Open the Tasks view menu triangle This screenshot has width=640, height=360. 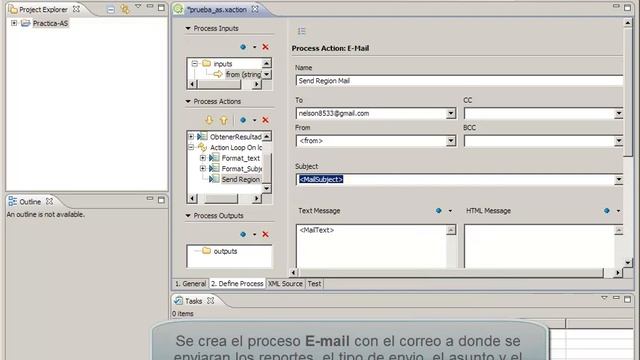604,298
